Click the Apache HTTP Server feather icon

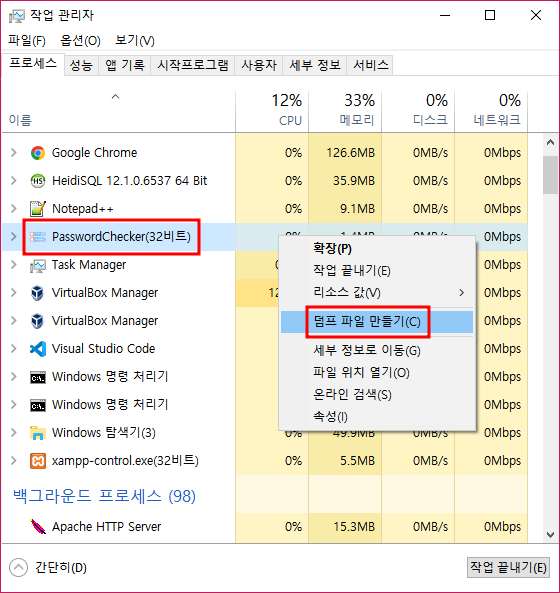coord(38,526)
